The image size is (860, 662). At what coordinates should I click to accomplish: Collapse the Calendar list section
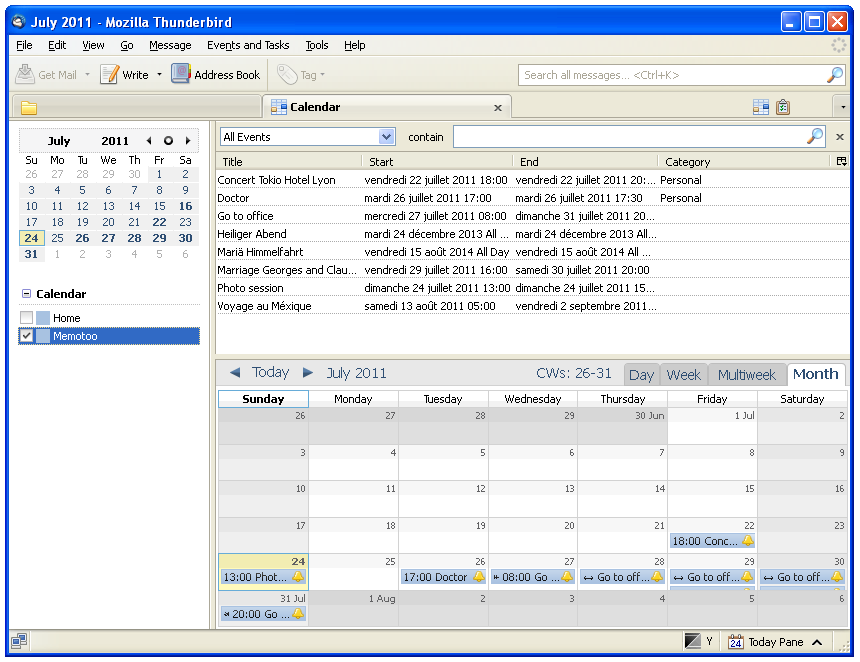(26, 293)
